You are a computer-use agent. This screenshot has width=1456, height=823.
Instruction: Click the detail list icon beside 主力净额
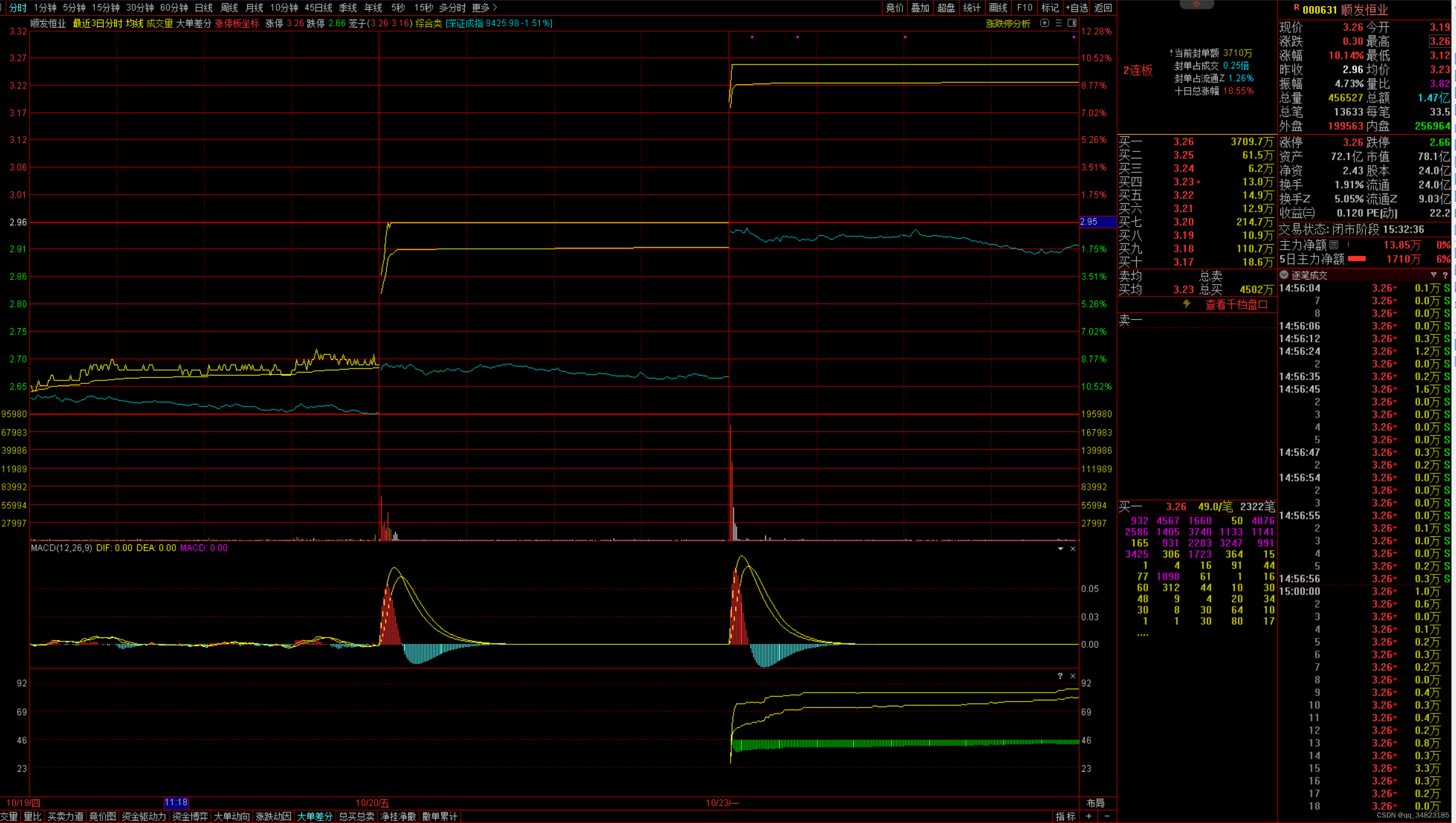point(1334,245)
